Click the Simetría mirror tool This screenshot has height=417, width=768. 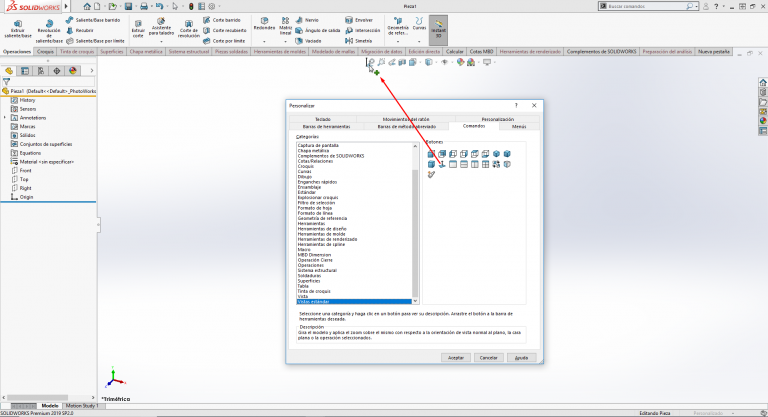[359, 41]
